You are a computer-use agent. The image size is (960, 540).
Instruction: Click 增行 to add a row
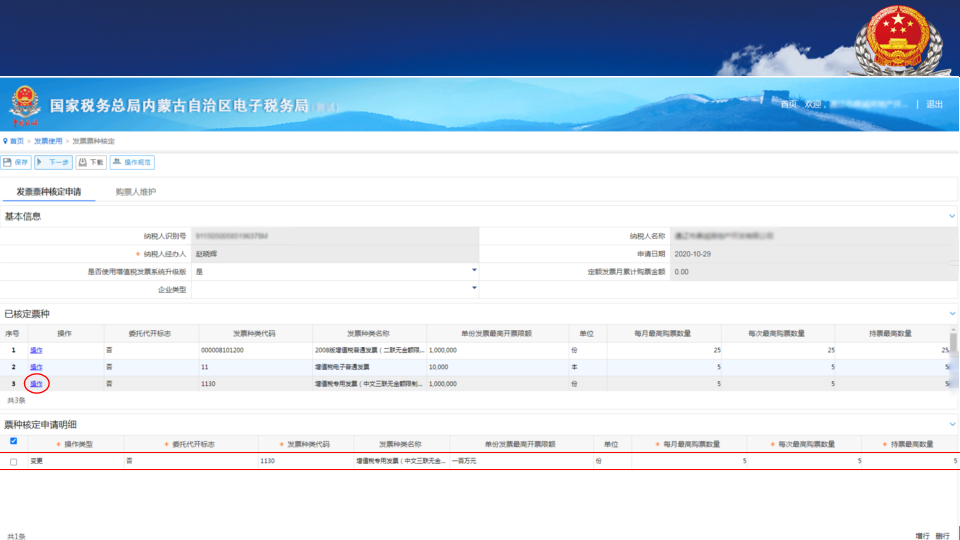922,536
